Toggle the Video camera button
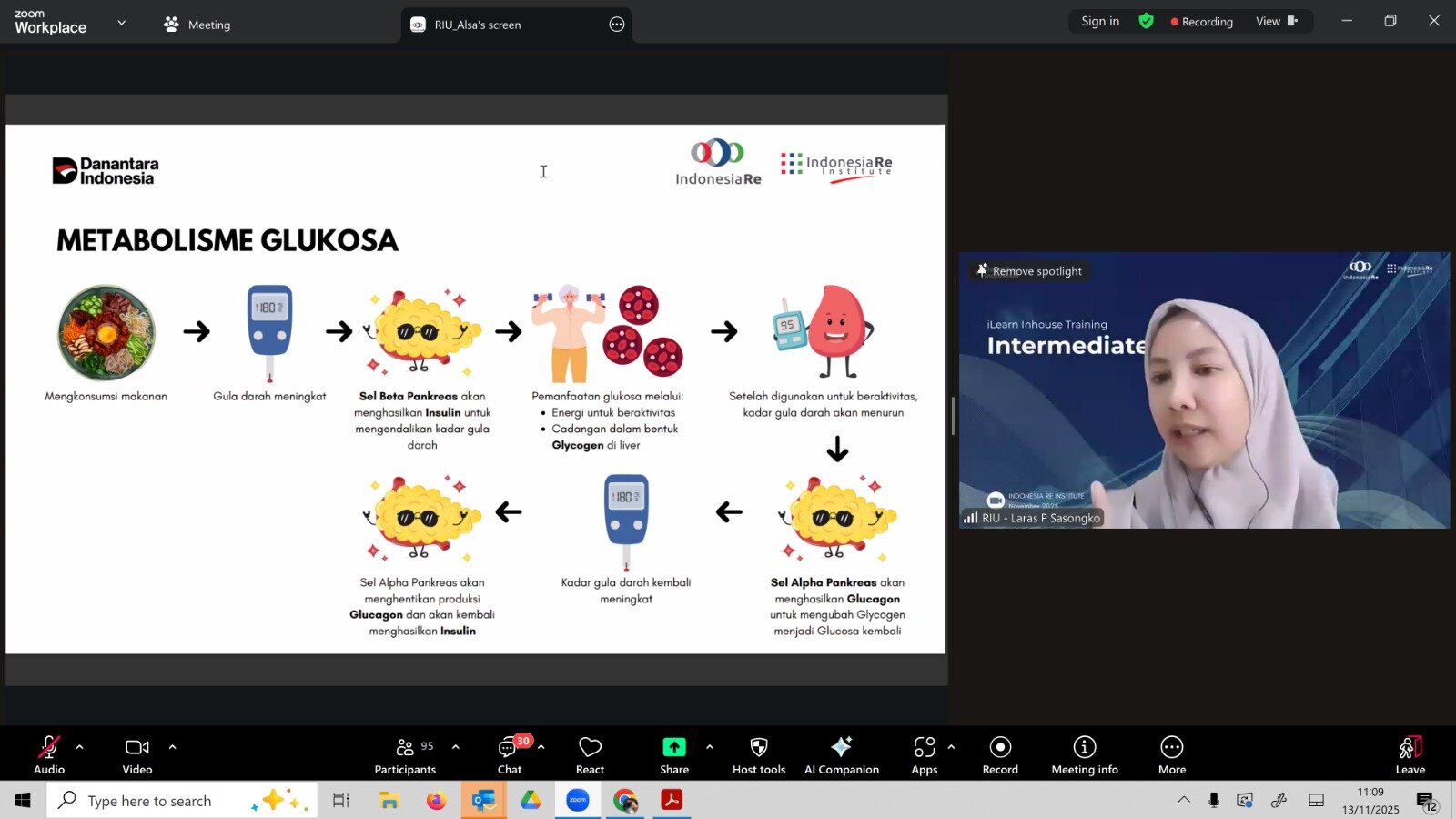 click(137, 754)
